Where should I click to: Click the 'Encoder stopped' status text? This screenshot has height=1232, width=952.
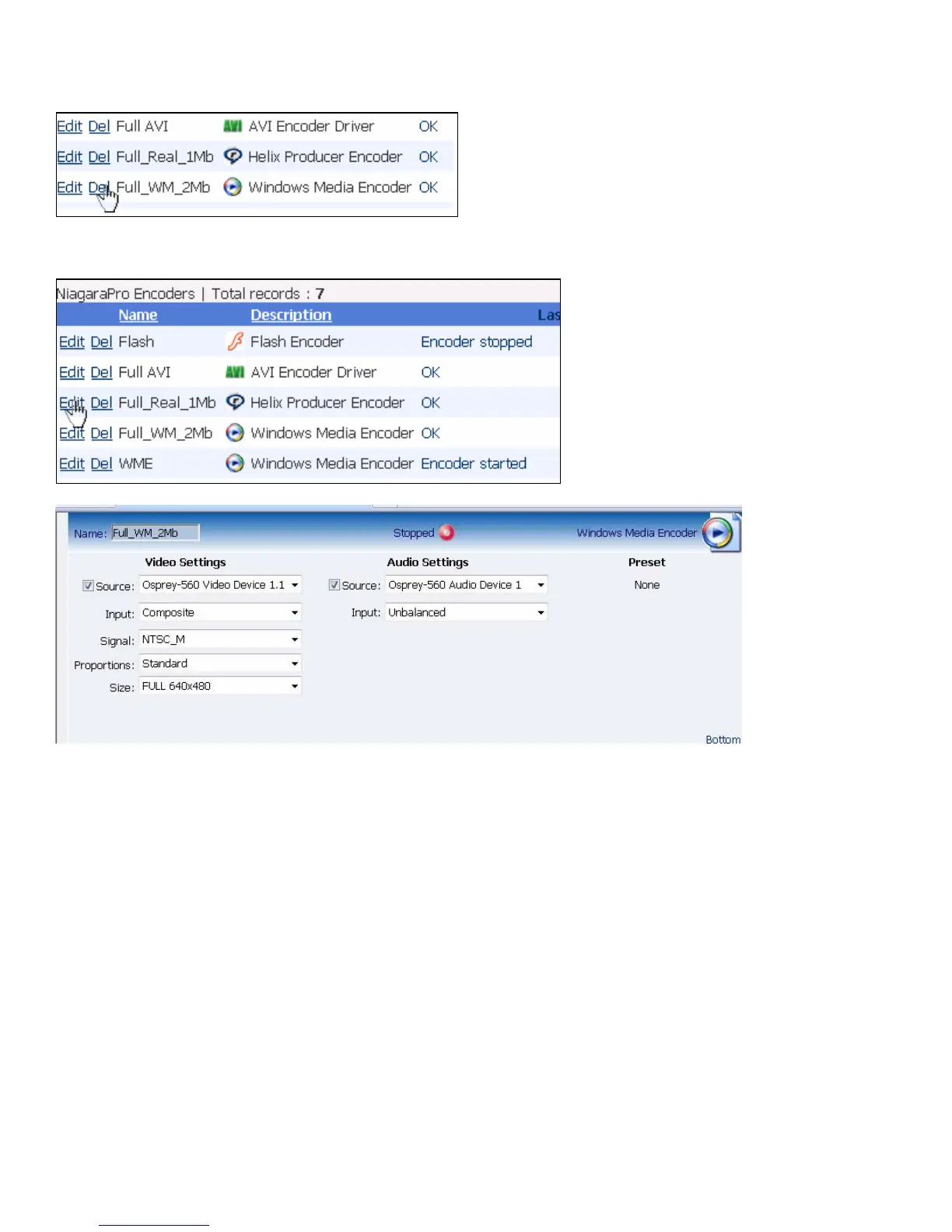pyautogui.click(x=477, y=342)
